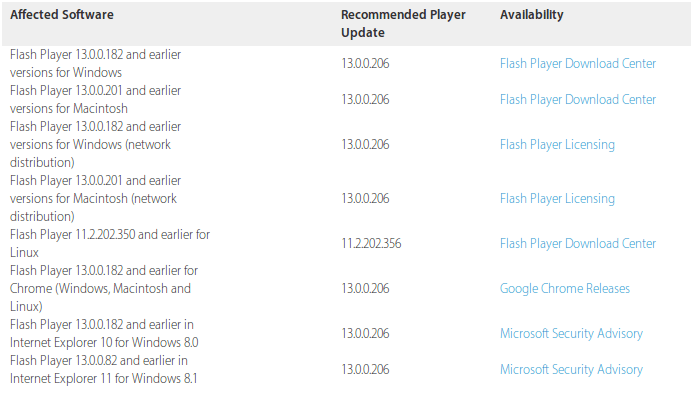The image size is (691, 397).
Task: Click the Recommended Player Update column header
Action: point(403,23)
